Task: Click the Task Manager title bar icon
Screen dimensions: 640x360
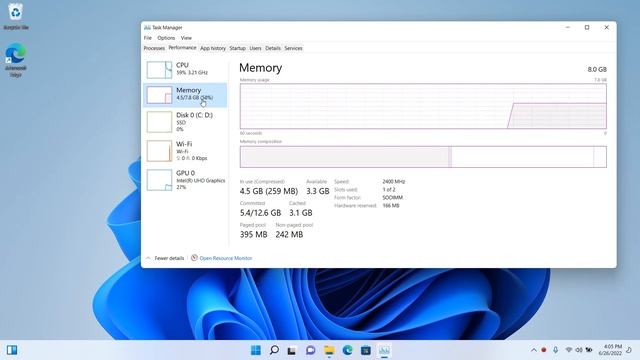Action: (x=147, y=27)
